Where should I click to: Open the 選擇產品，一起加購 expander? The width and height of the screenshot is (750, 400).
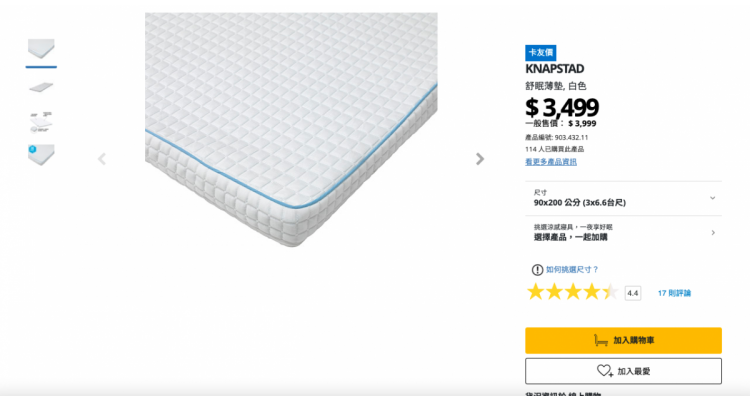point(623,233)
